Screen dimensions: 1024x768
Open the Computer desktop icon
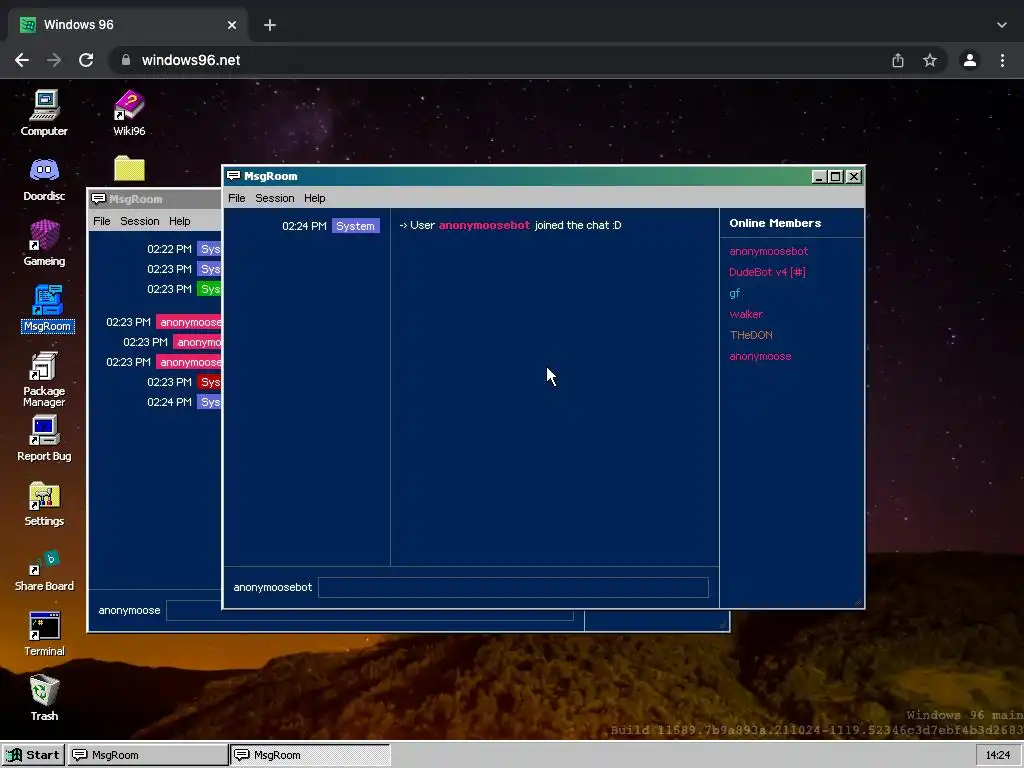(44, 113)
